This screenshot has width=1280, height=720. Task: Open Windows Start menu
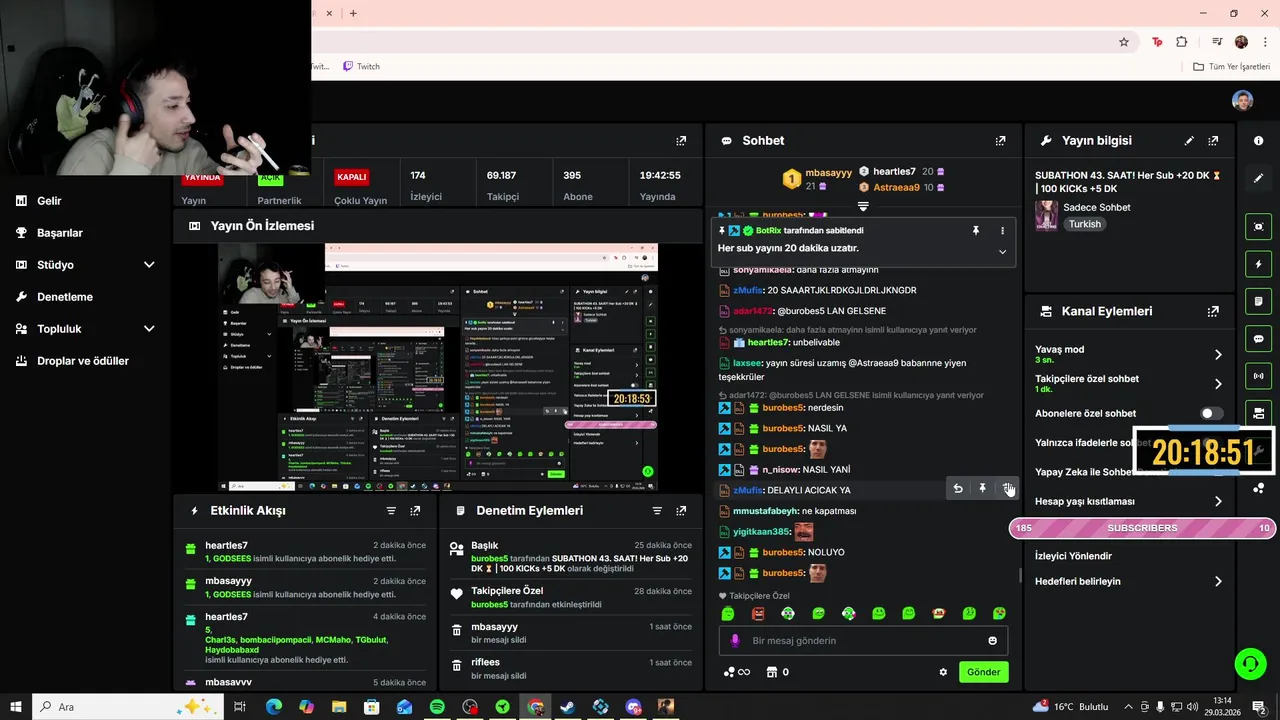tap(15, 707)
